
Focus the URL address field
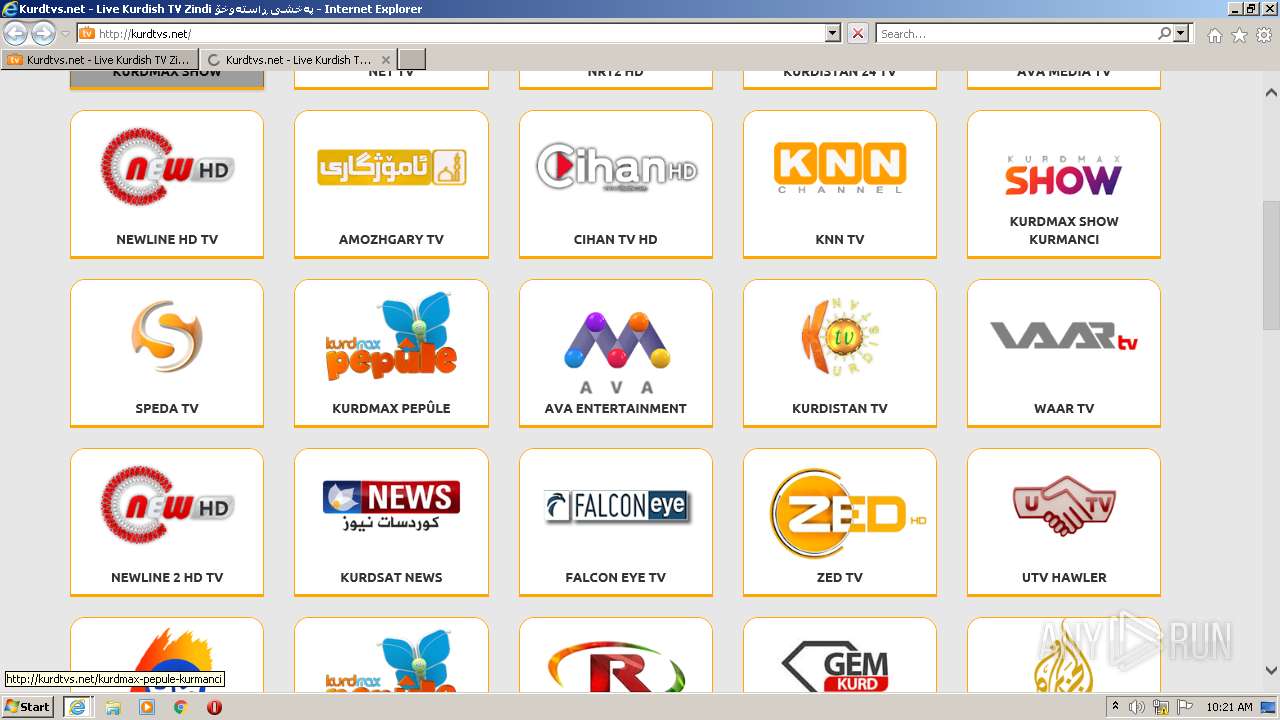click(x=460, y=33)
